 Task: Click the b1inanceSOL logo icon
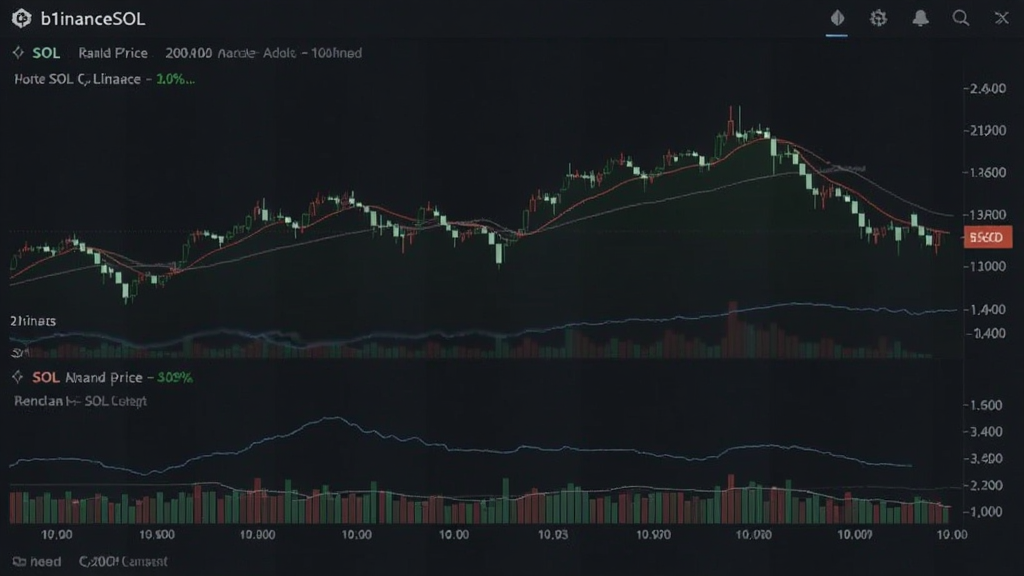(x=22, y=18)
